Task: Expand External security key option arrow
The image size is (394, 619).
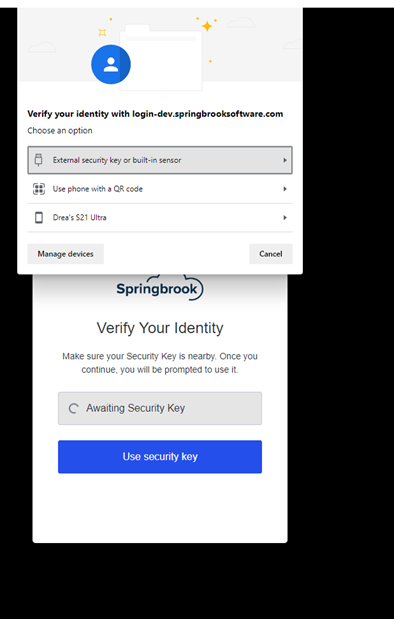Action: (x=285, y=160)
